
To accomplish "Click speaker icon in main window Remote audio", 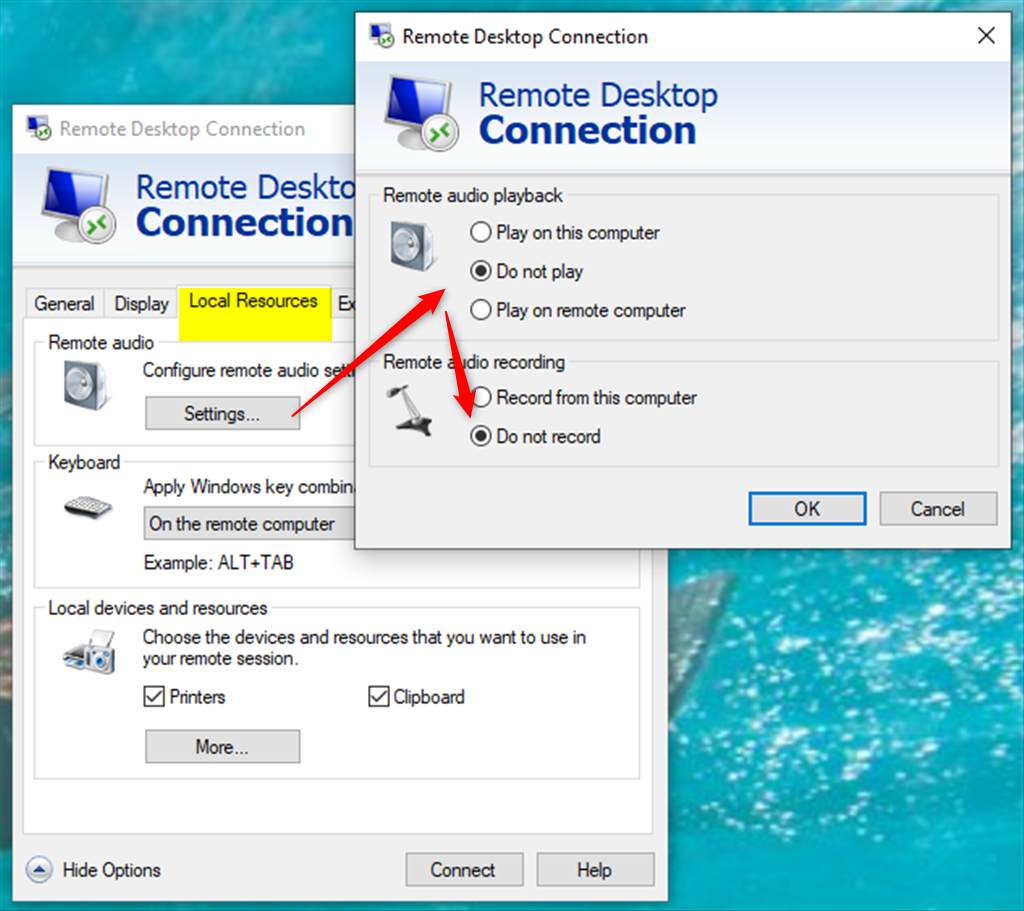I will 86,385.
